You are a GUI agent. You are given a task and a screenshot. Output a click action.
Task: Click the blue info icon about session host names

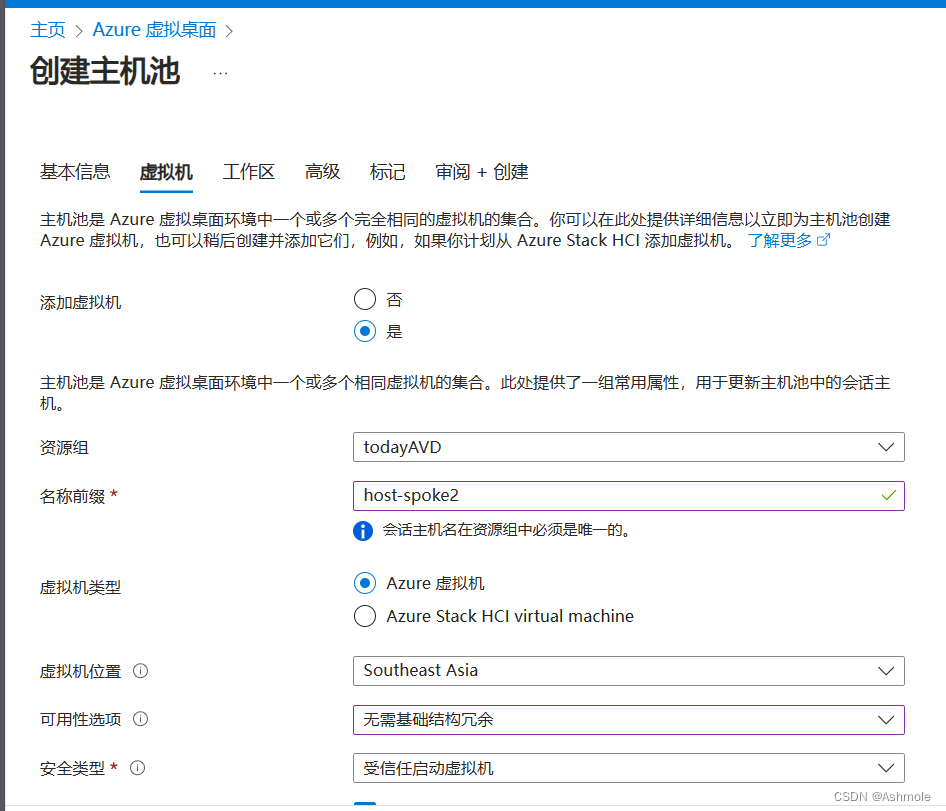(x=363, y=530)
